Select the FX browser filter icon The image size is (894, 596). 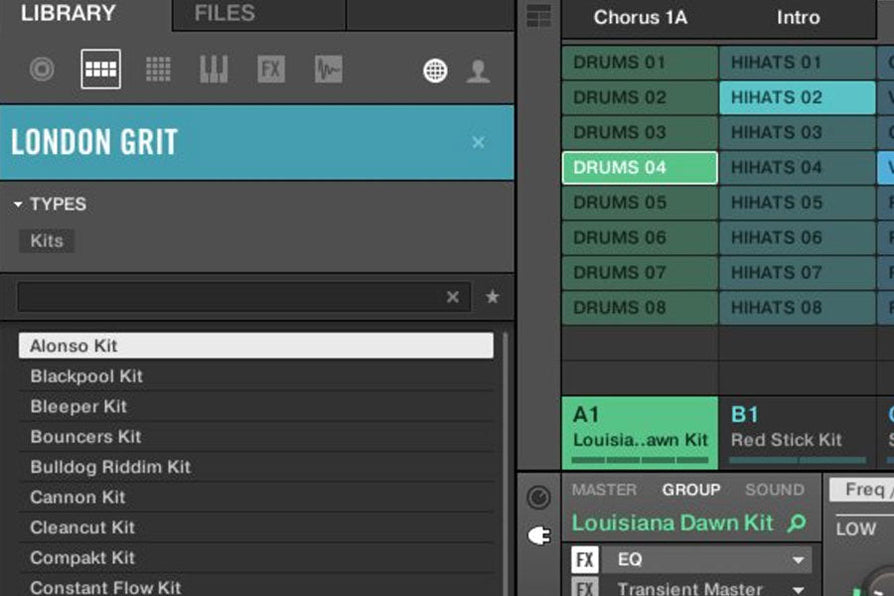(x=270, y=68)
